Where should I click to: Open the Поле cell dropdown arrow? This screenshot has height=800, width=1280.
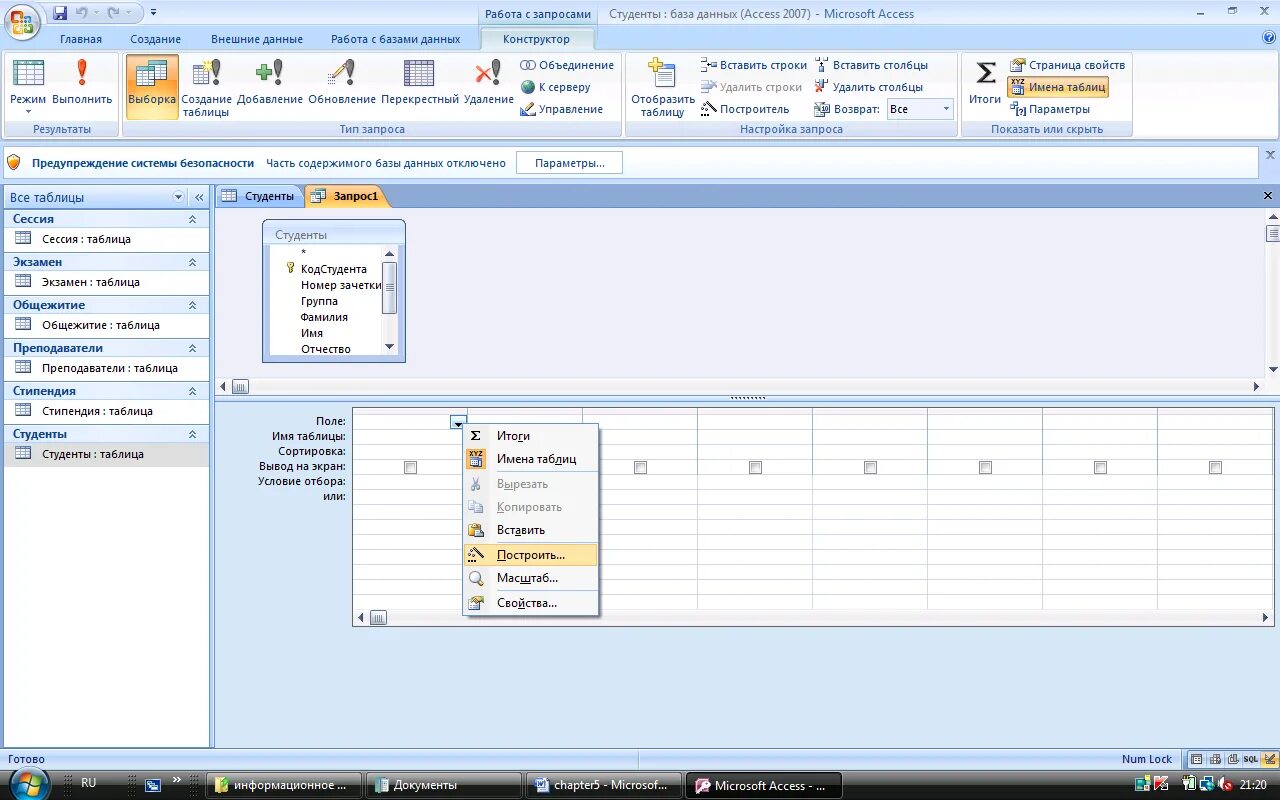coord(458,423)
